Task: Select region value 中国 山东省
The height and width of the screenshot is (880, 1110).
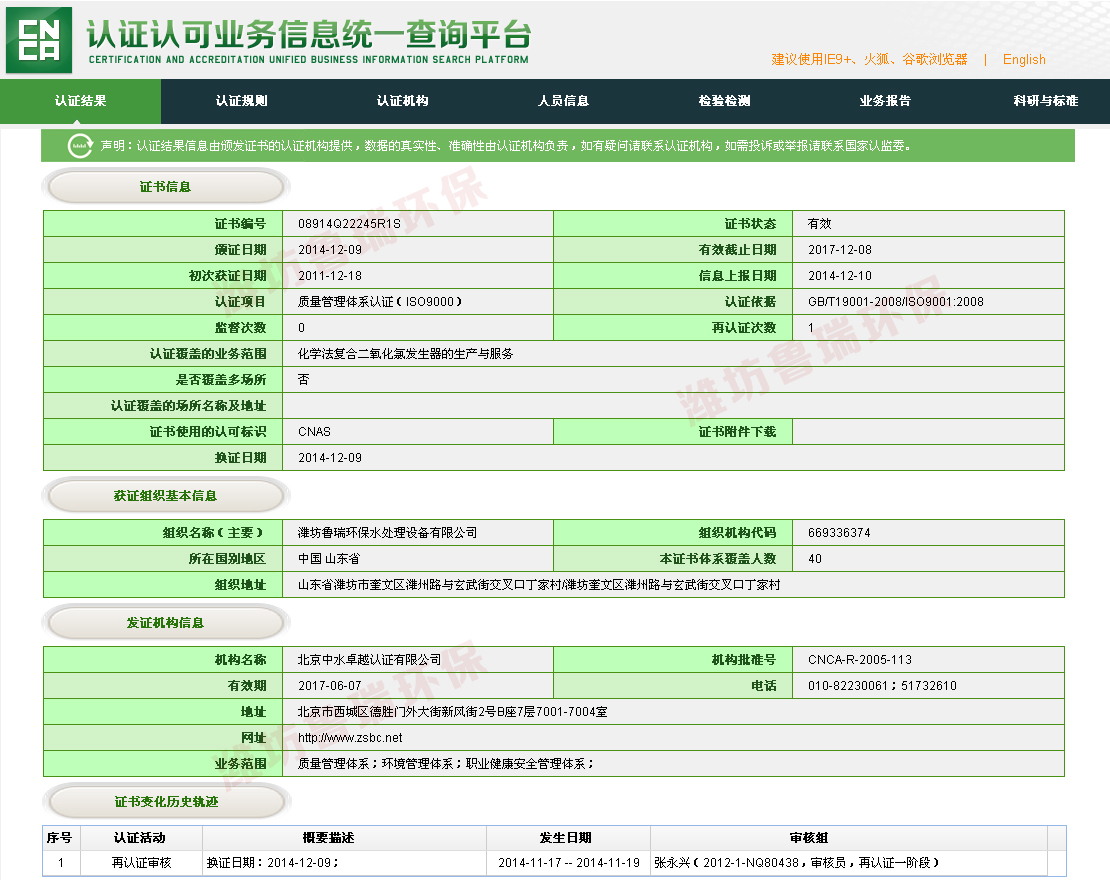Action: [x=328, y=559]
